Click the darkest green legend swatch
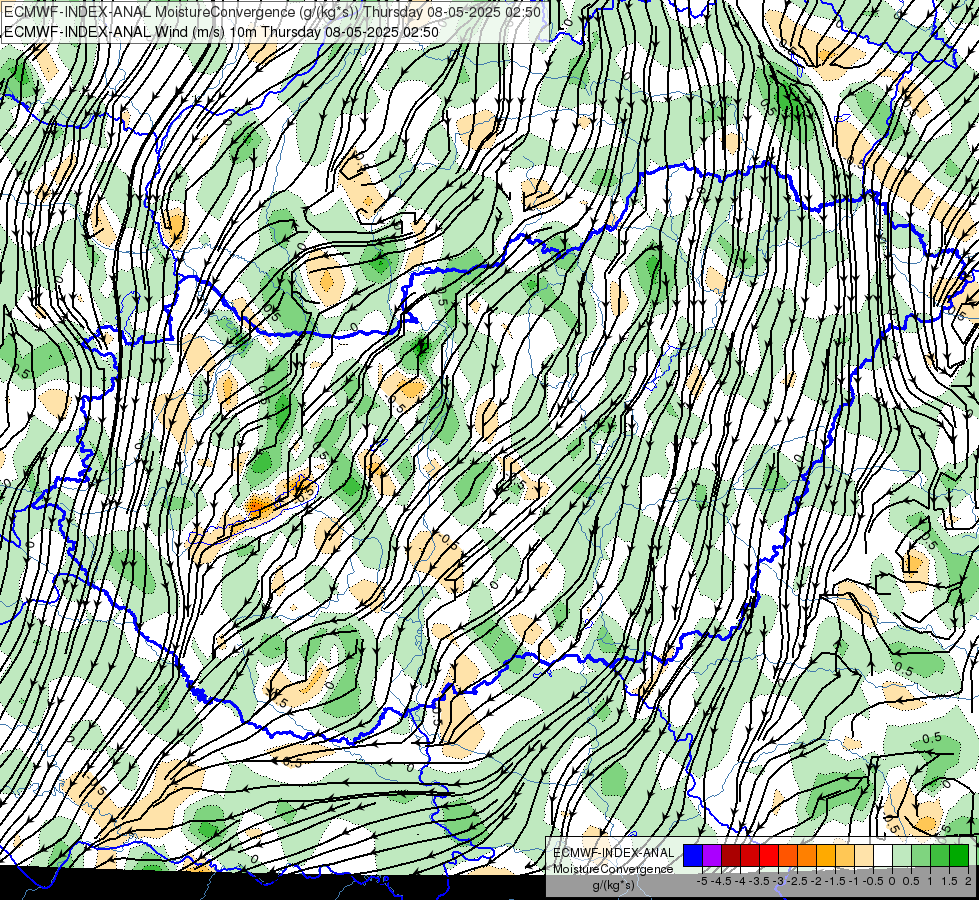The image size is (979, 900). click(959, 855)
